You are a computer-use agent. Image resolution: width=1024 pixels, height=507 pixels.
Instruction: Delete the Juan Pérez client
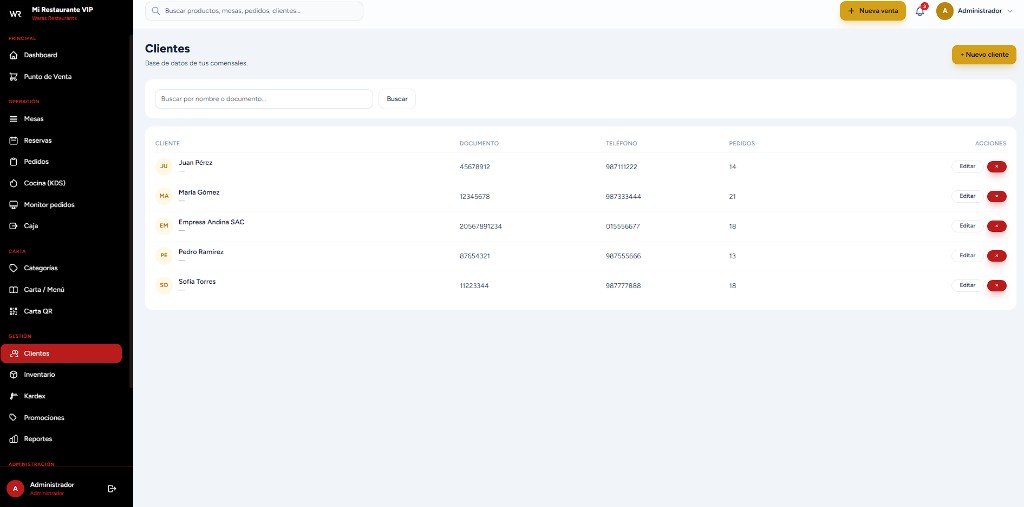click(997, 167)
